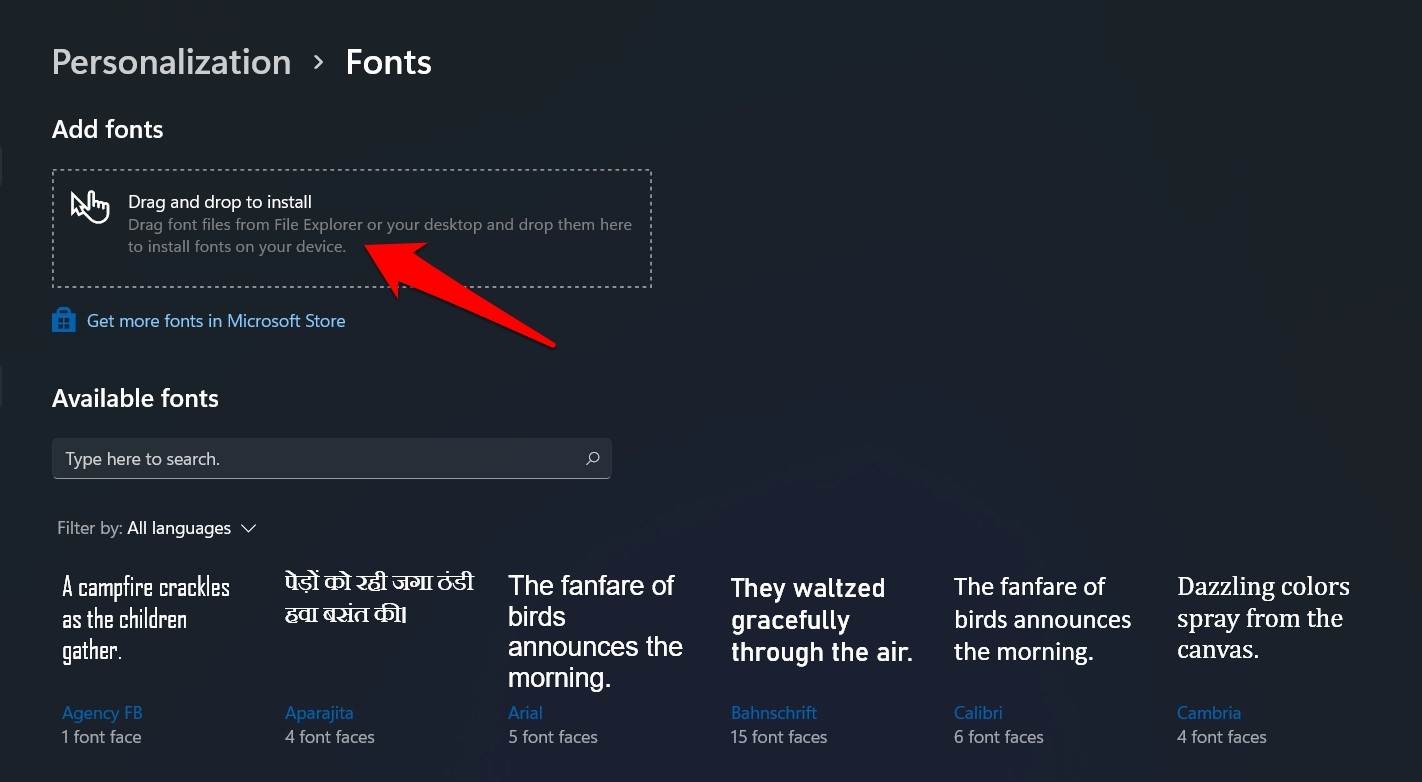
Task: Focus the Type here to search field
Action: coord(331,458)
